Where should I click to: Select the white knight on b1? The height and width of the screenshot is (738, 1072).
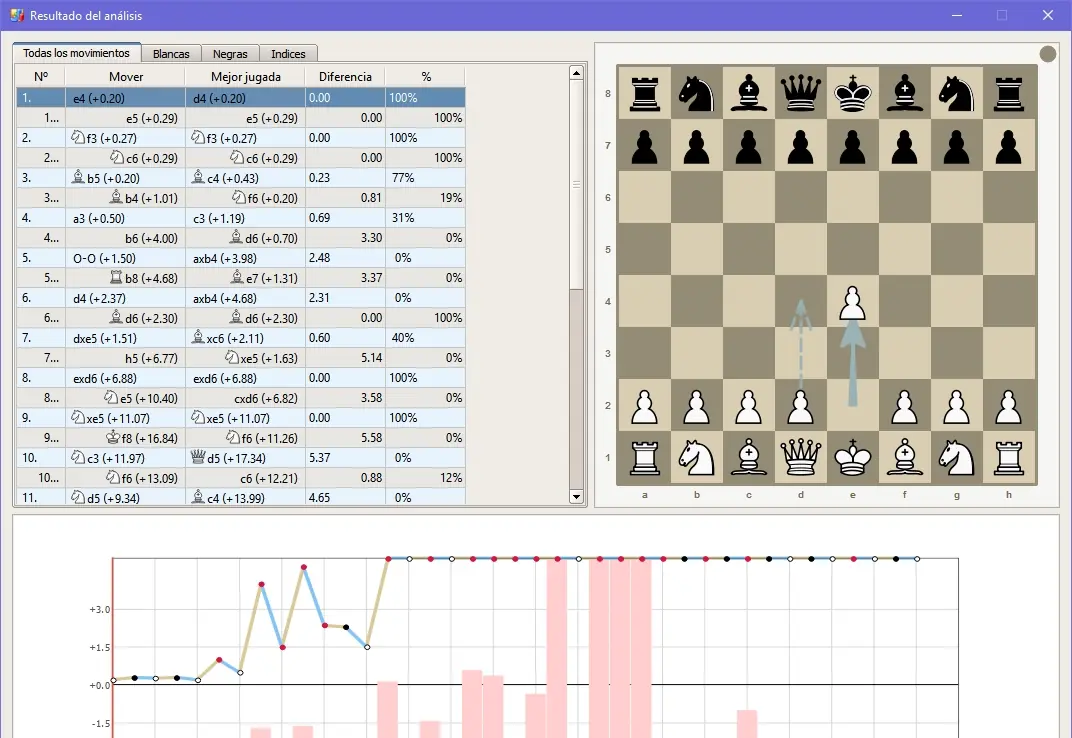coord(697,457)
